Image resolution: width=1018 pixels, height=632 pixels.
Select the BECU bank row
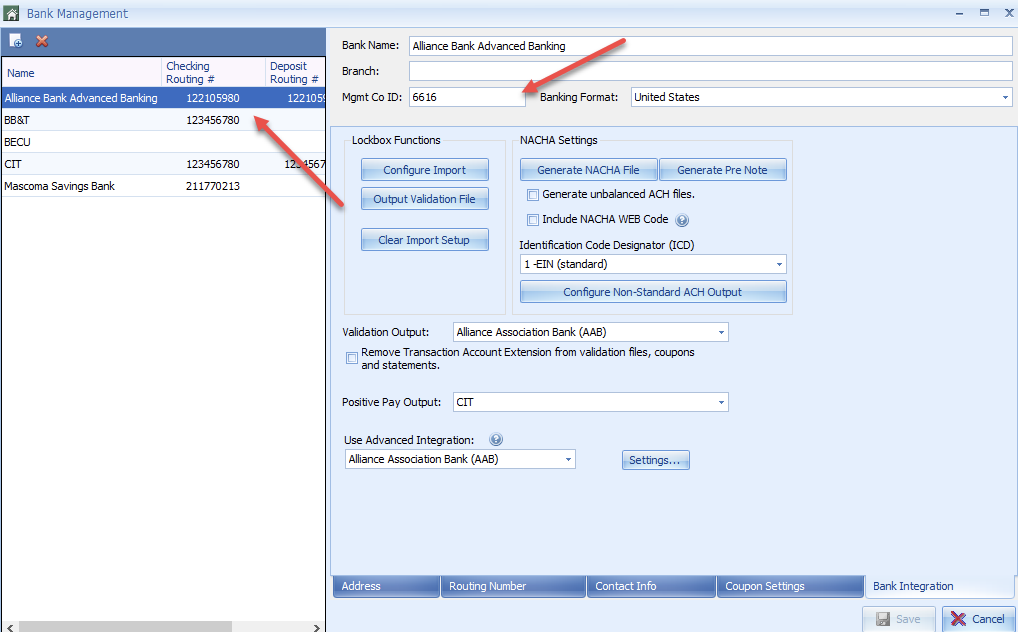(163, 142)
